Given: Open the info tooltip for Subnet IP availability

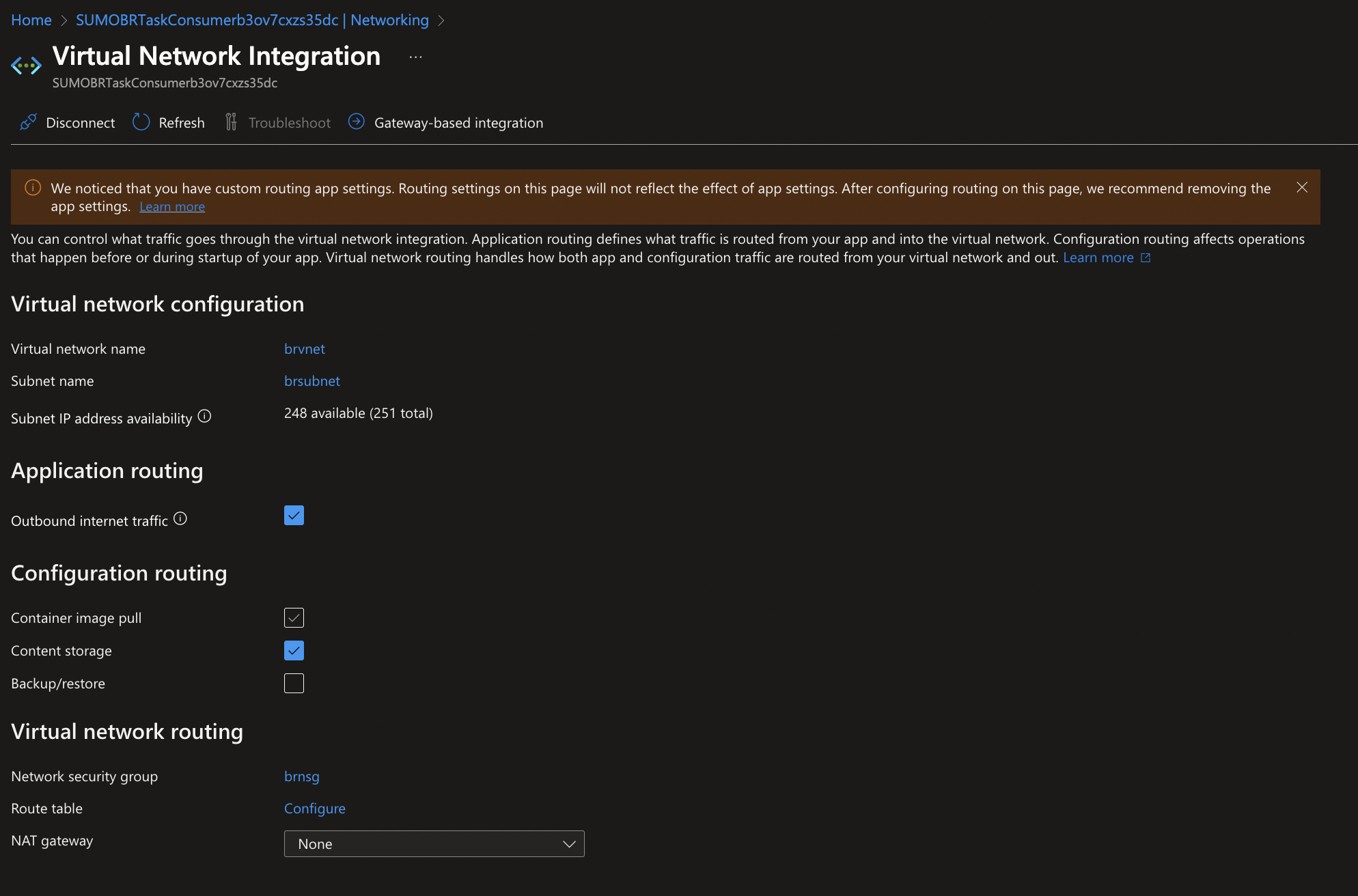Looking at the screenshot, I should point(204,416).
